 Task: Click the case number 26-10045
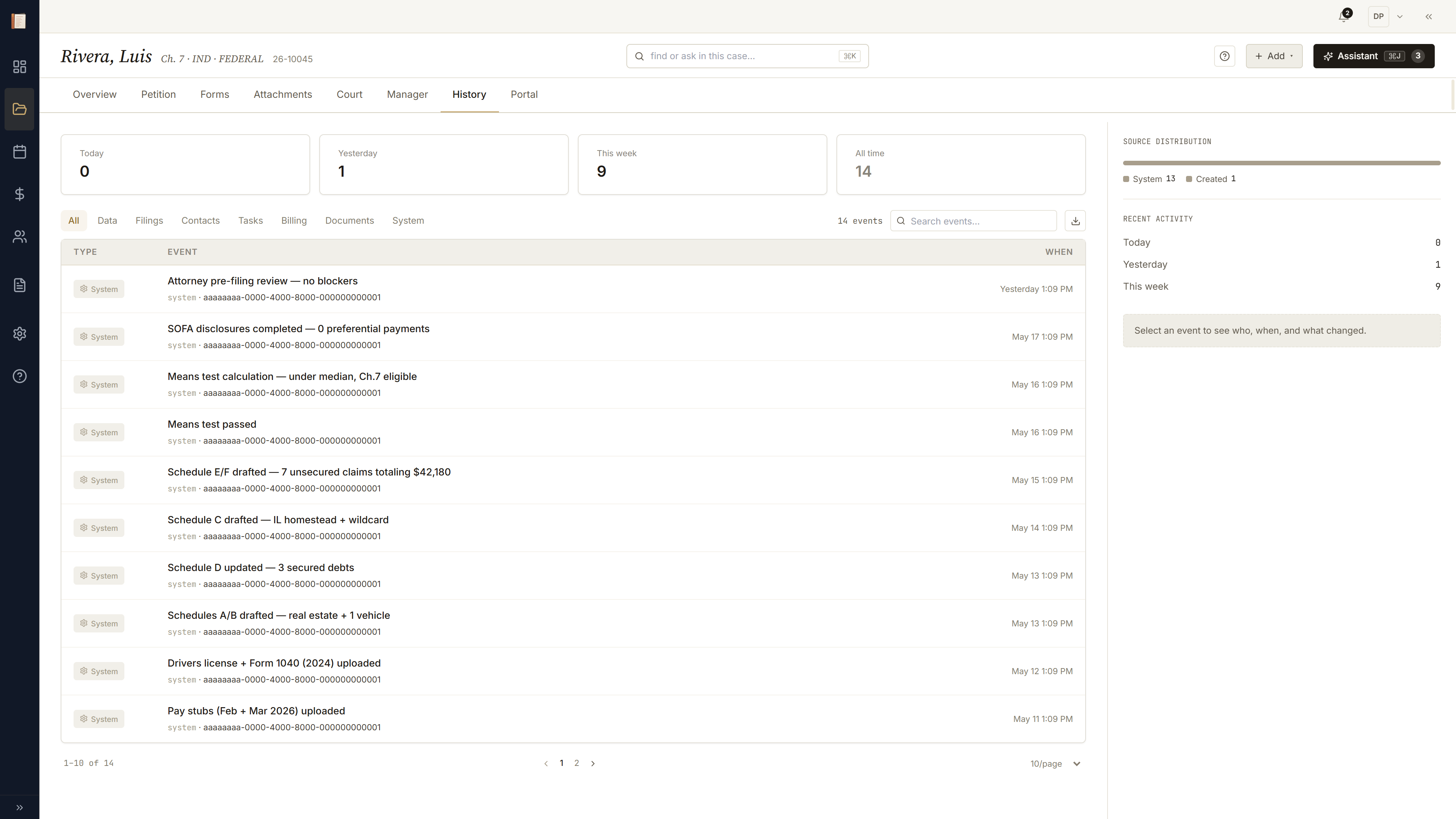293,59
